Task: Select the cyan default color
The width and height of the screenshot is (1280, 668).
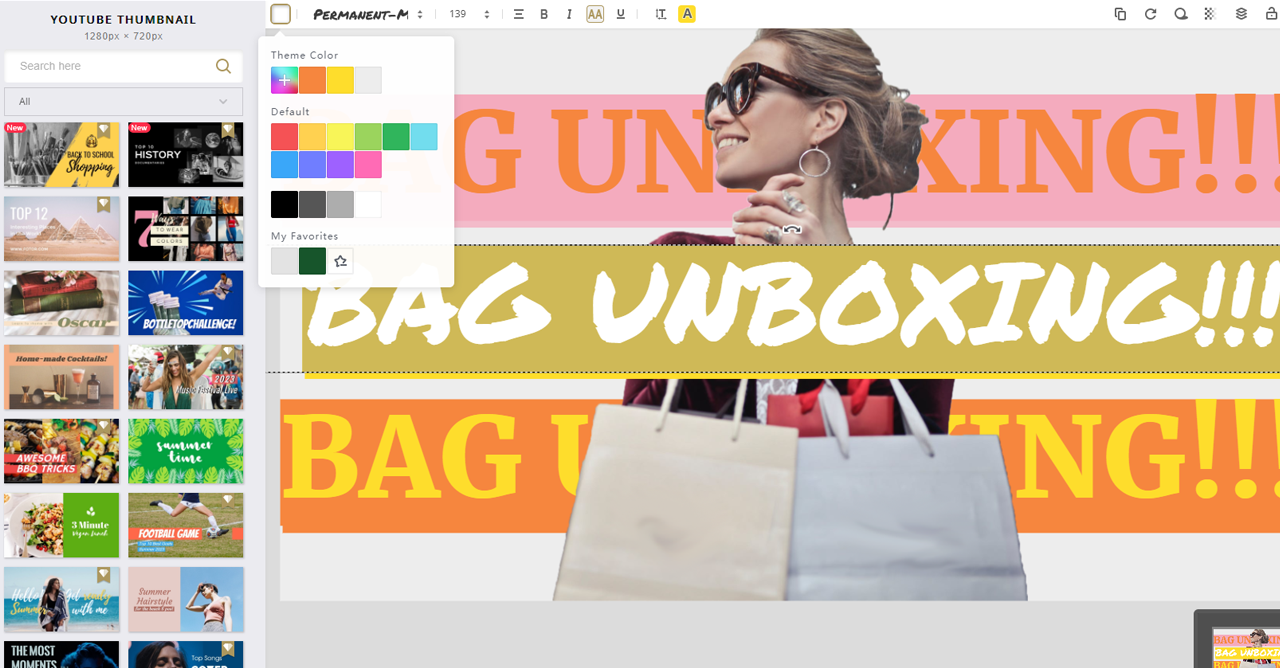Action: [x=424, y=137]
